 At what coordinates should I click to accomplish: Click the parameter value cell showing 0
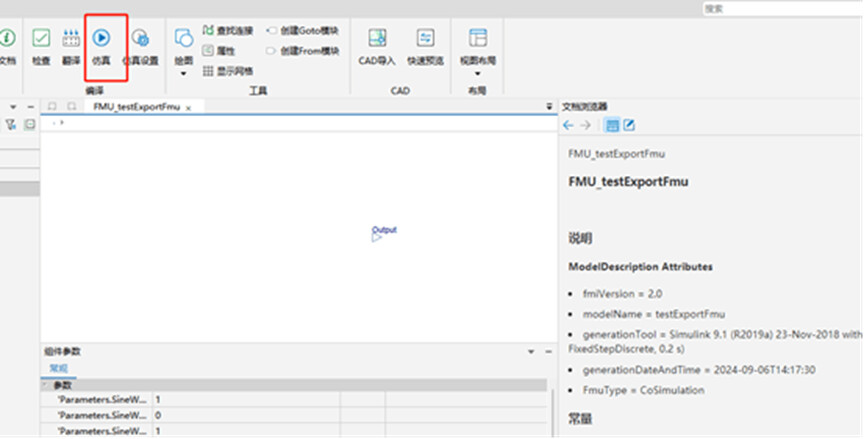(246, 415)
